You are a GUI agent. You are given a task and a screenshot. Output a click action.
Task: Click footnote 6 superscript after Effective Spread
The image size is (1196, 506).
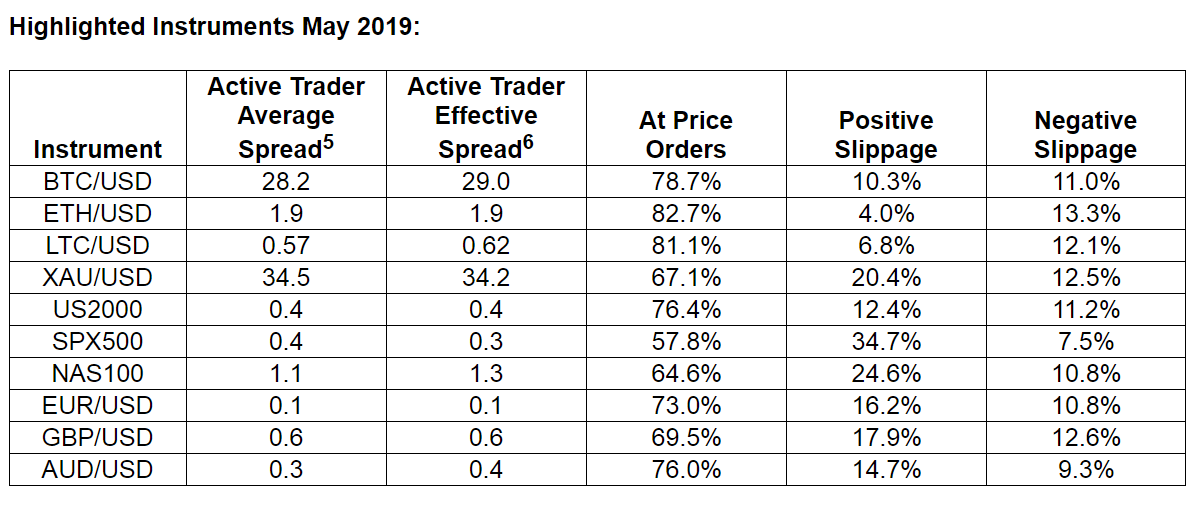coord(528,143)
